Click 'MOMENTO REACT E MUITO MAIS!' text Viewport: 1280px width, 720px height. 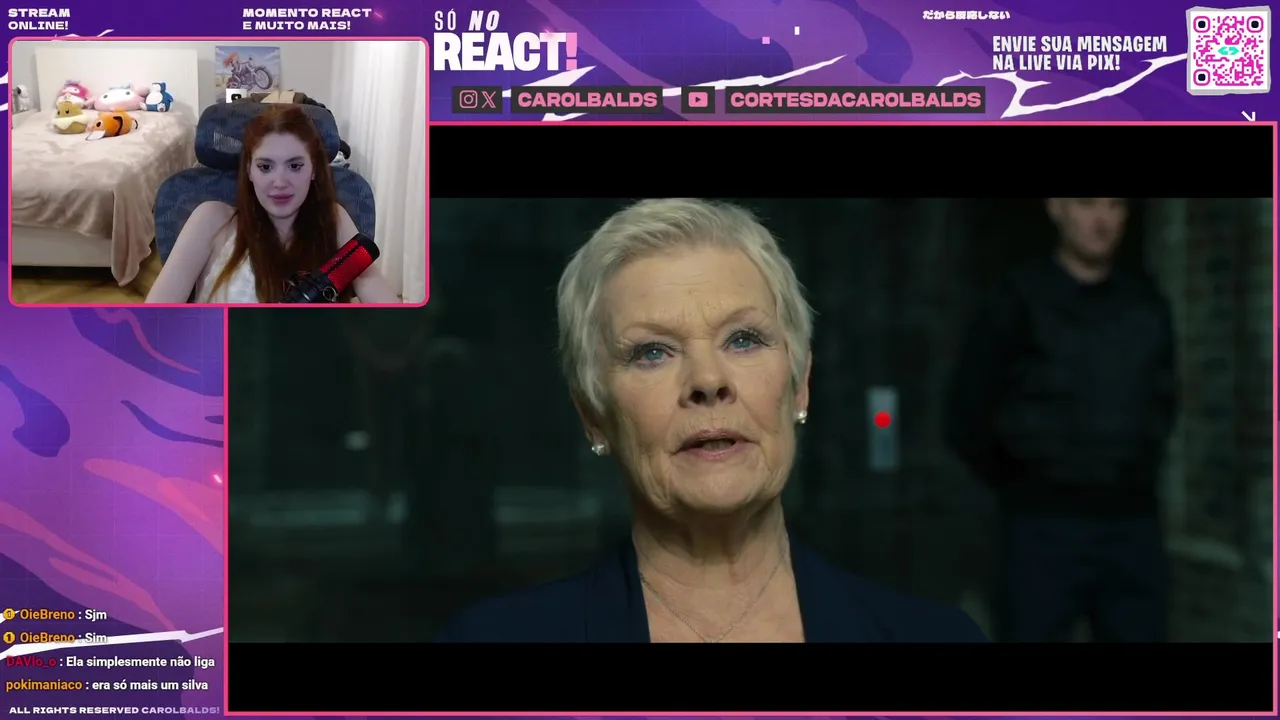[x=307, y=19]
